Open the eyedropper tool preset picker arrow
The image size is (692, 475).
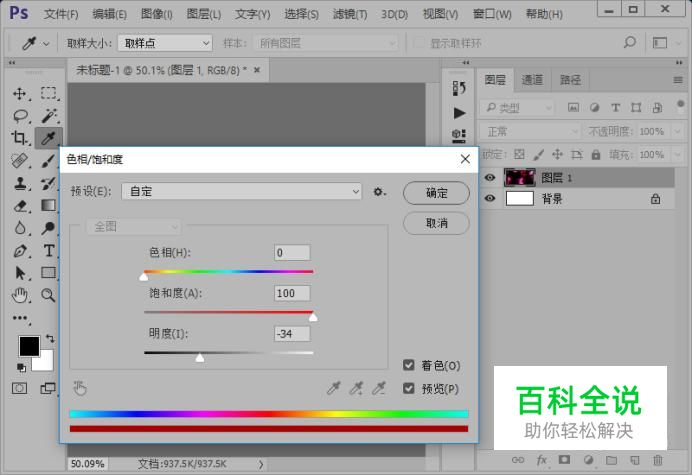[x=46, y=43]
